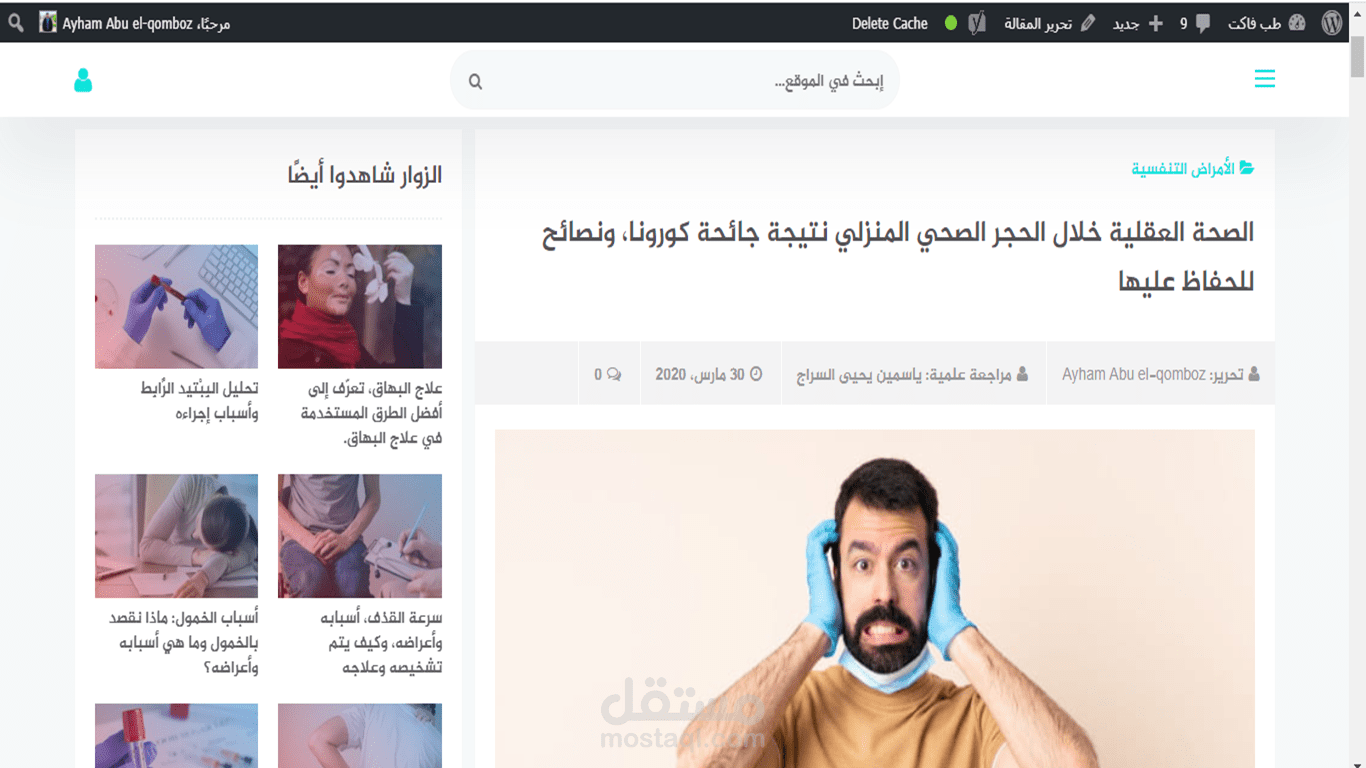Open thumbnail for أسباب الخمول article
This screenshot has width=1366, height=768.
point(176,536)
